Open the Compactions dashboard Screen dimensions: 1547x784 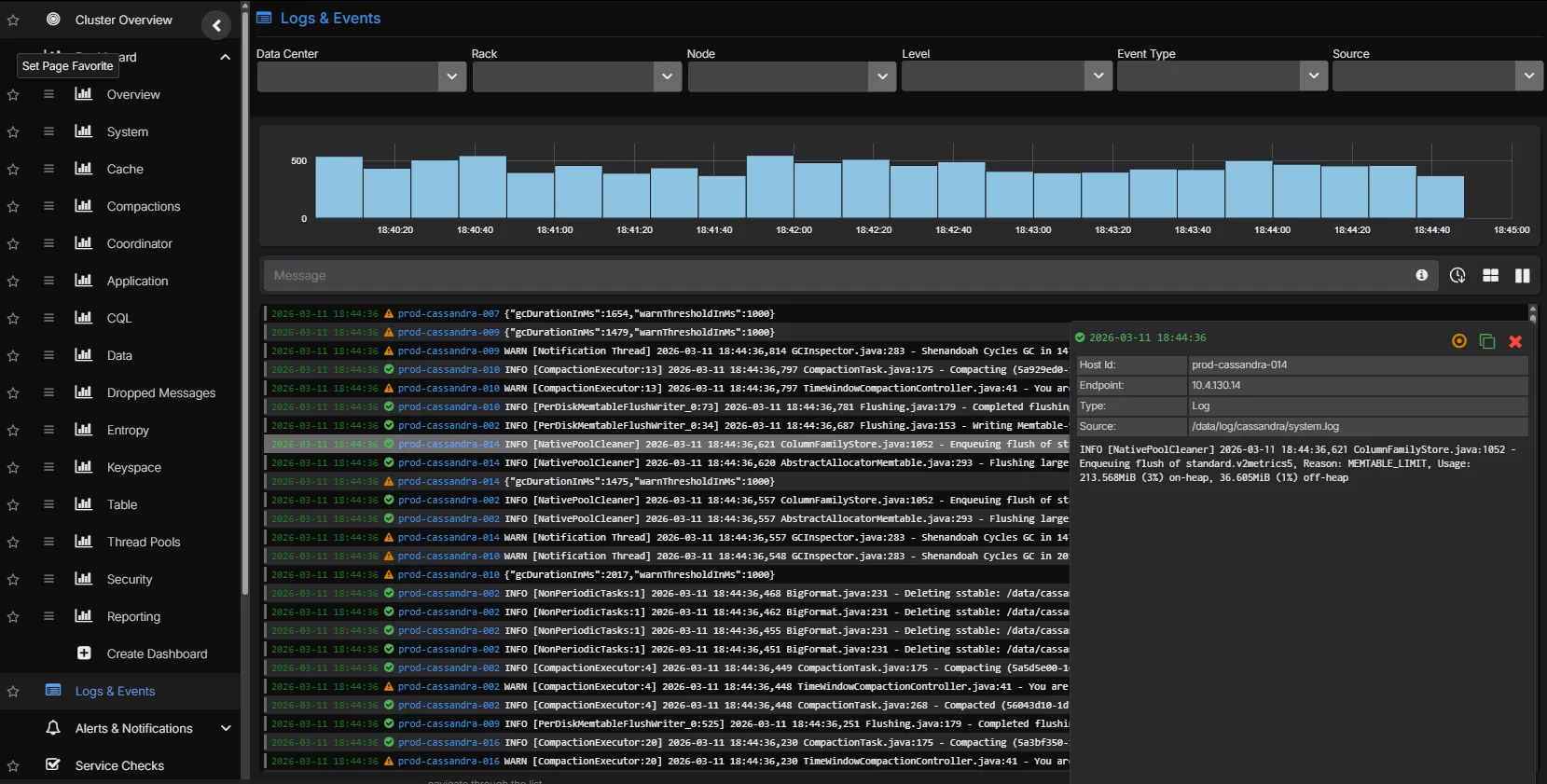(x=144, y=206)
